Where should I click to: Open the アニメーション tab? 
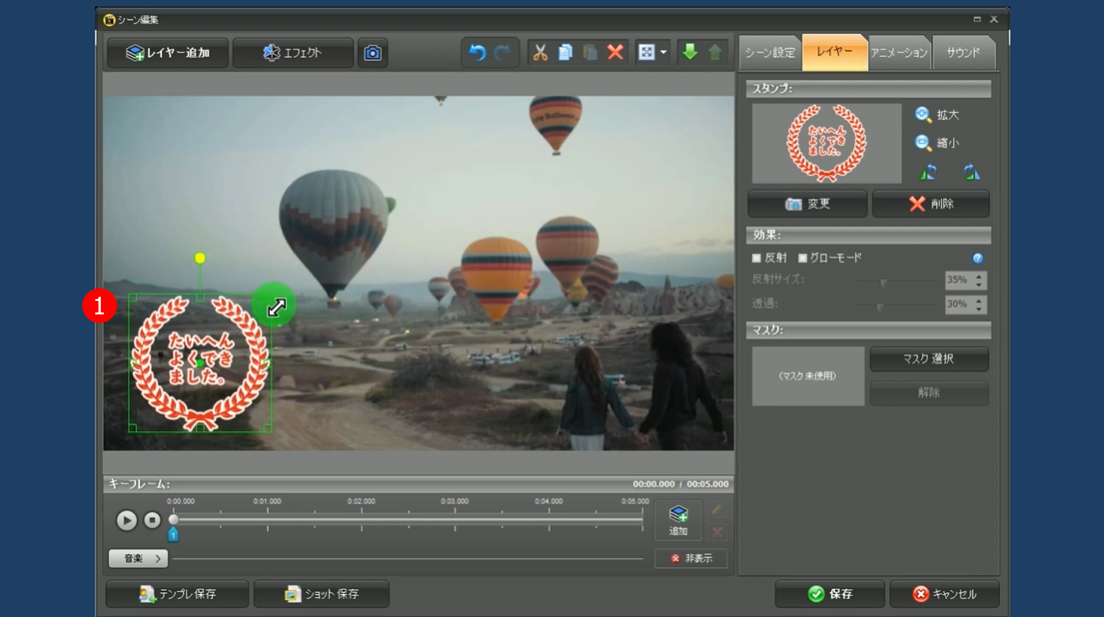(x=898, y=52)
